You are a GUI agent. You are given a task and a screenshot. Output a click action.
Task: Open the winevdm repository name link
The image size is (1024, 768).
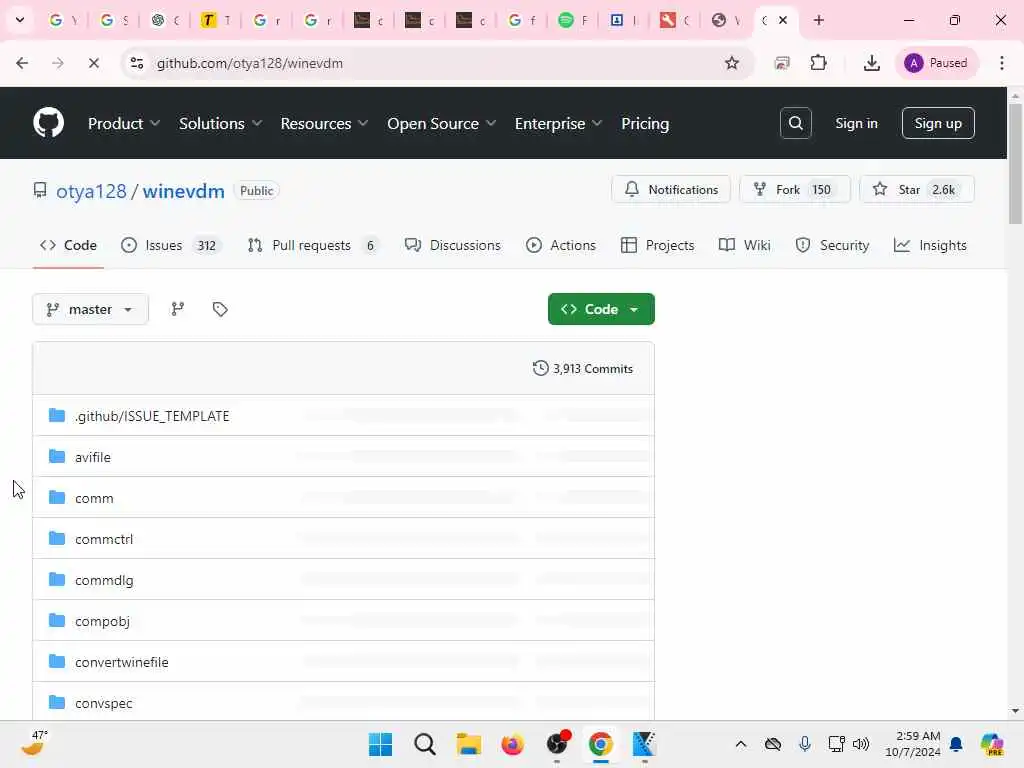point(184,191)
